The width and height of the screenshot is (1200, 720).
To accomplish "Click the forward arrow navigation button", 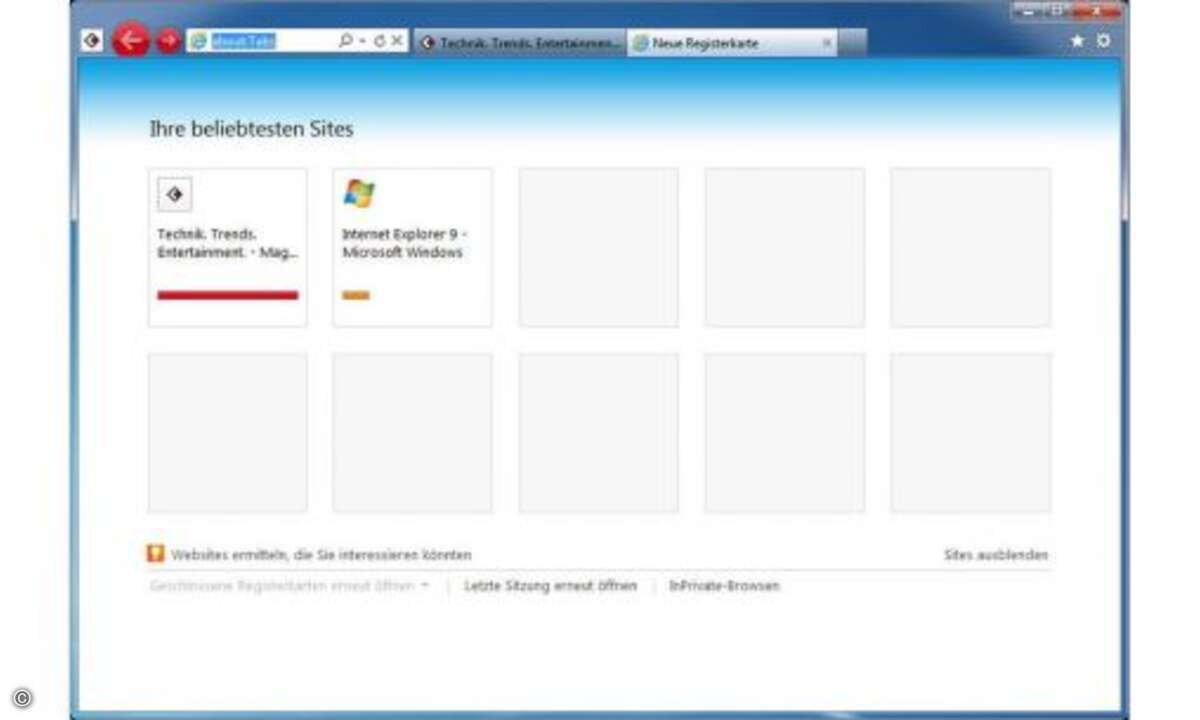I will coord(168,41).
